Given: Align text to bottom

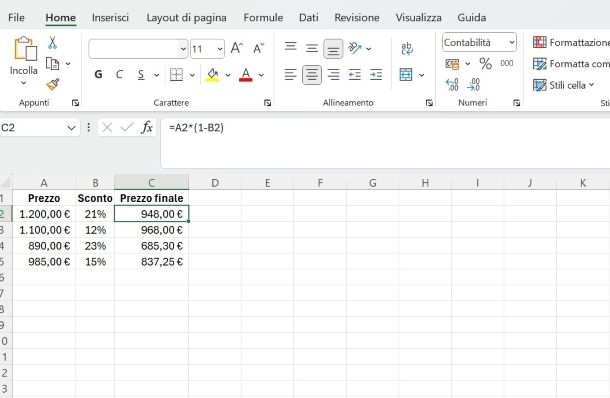Looking at the screenshot, I should [x=333, y=49].
